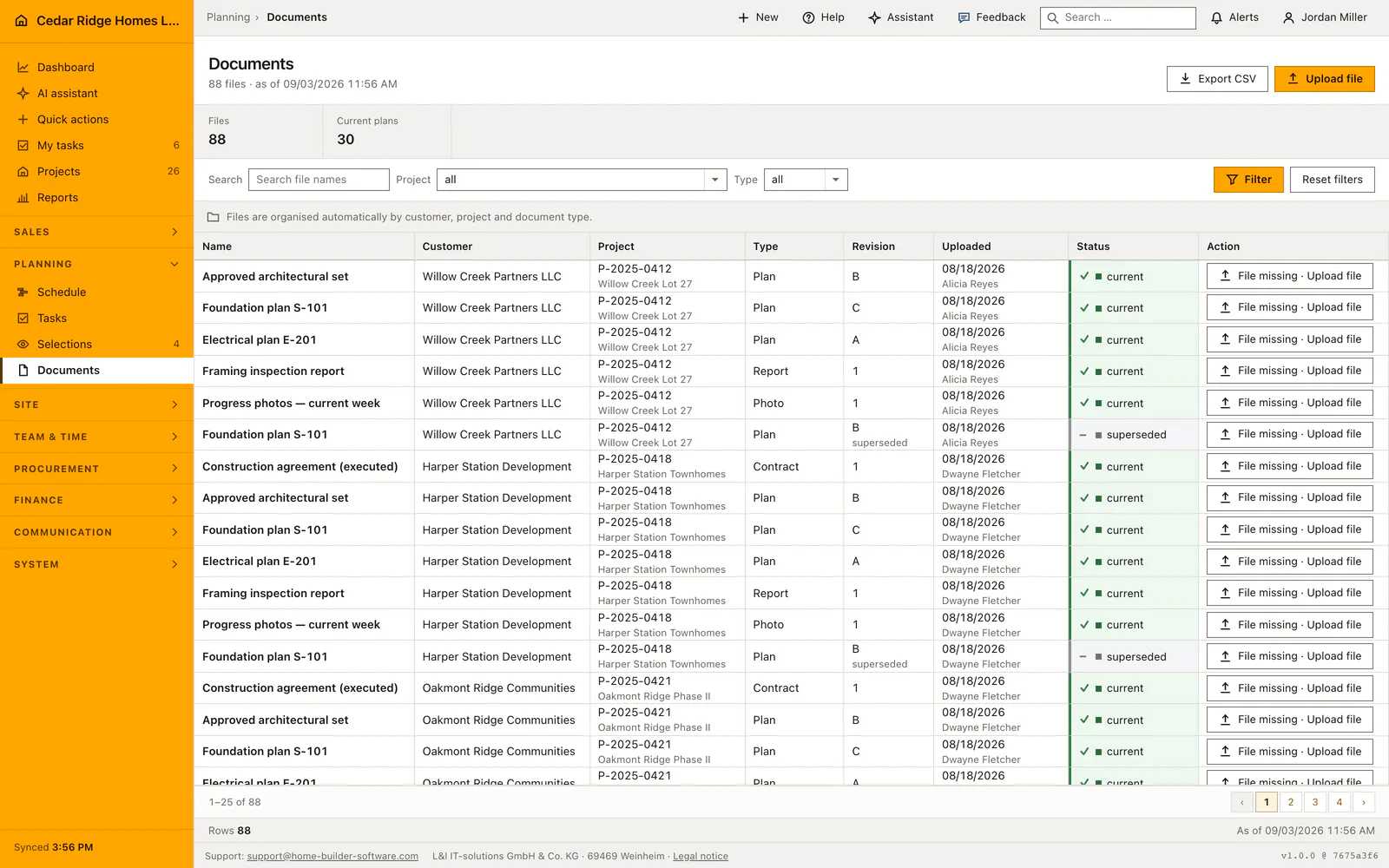This screenshot has width=1389, height=868.
Task: Click the Selections eye icon
Action: [23, 345]
